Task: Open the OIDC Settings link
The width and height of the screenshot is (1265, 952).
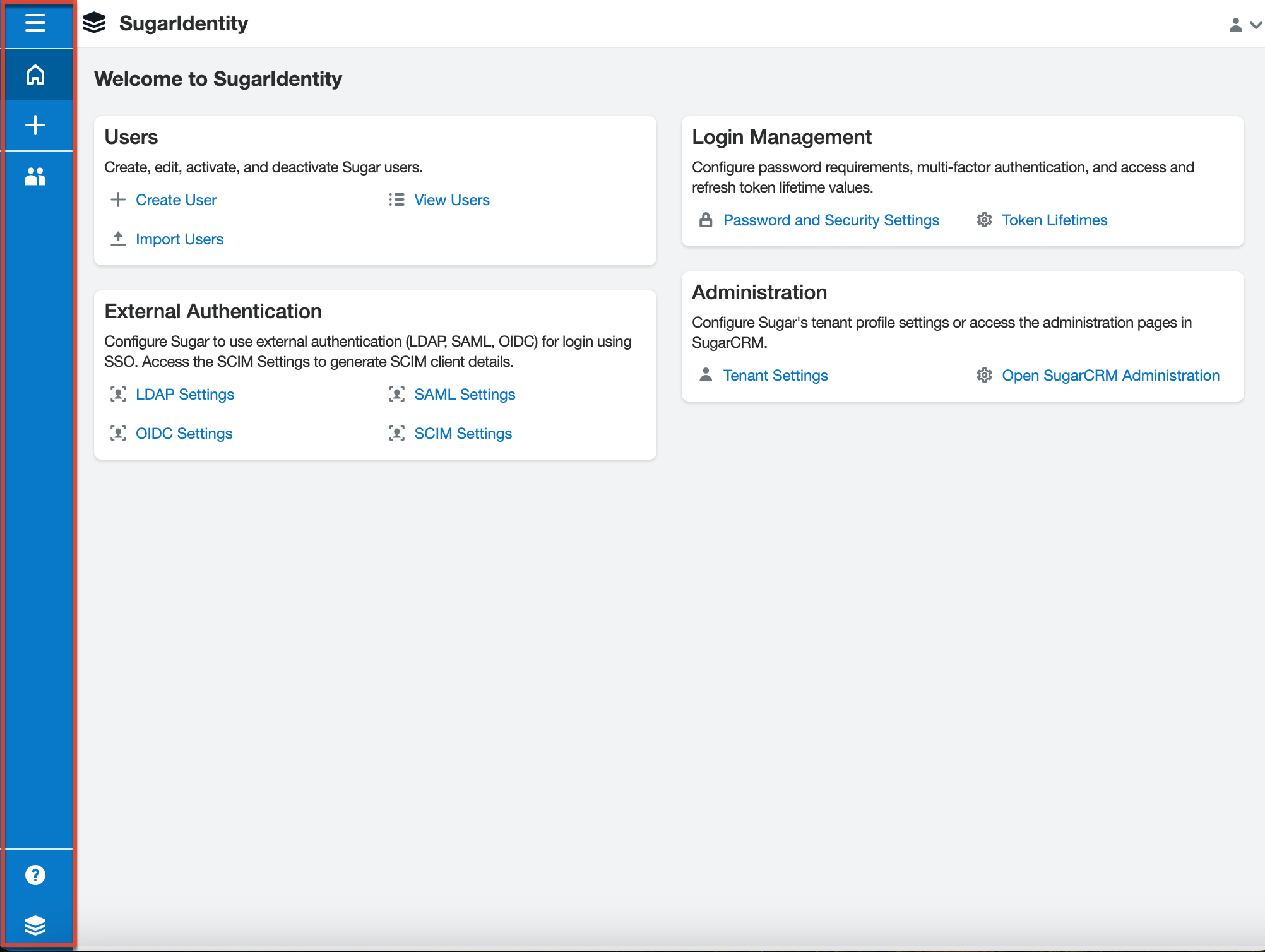Action: pyautogui.click(x=184, y=434)
